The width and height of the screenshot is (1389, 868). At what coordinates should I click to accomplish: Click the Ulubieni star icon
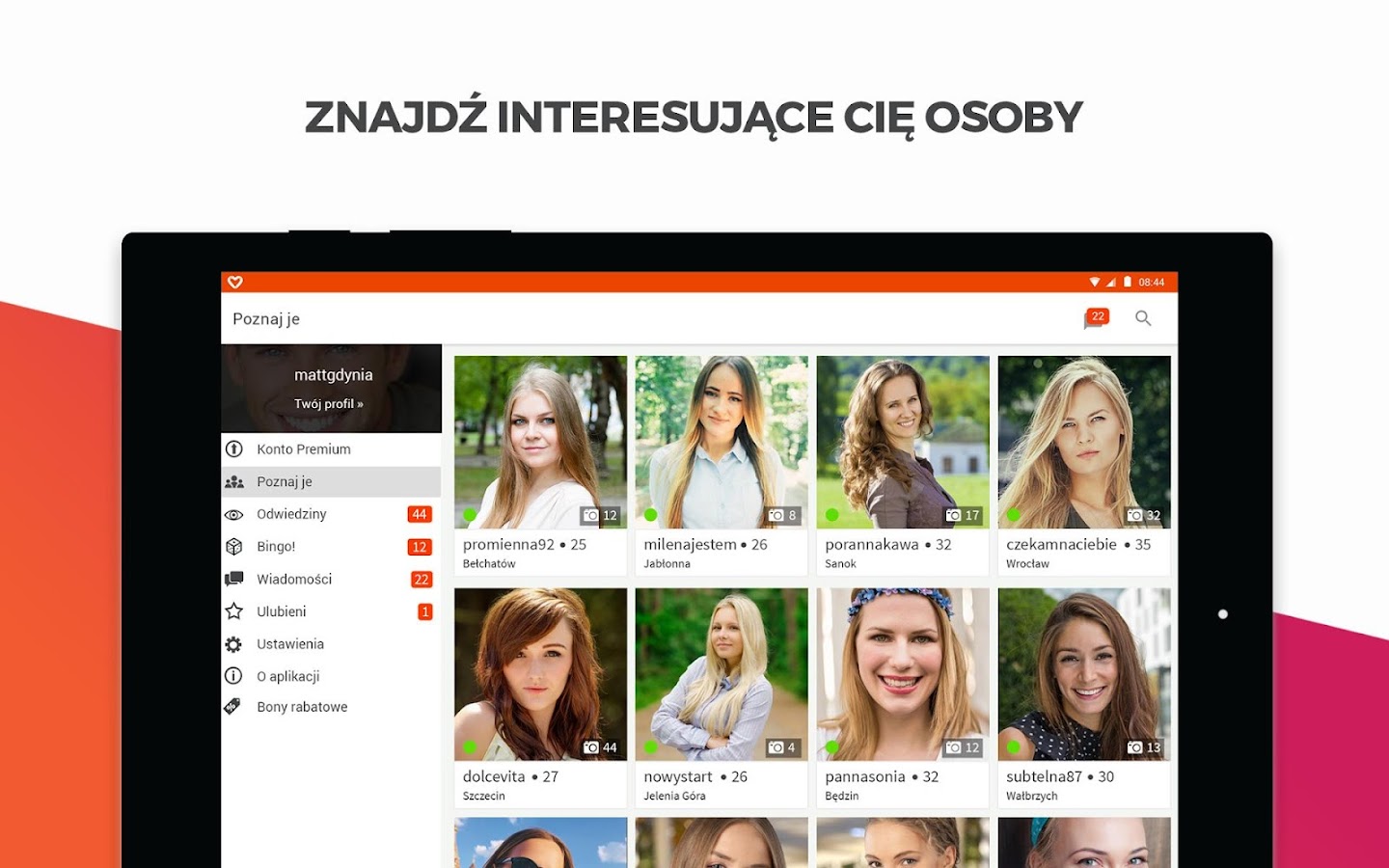coord(233,611)
